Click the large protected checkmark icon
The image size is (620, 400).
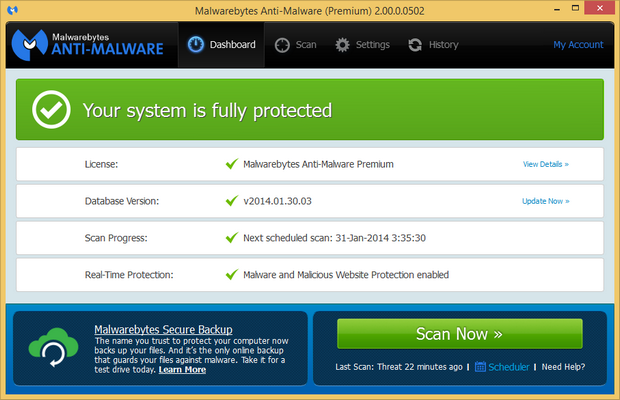51,109
